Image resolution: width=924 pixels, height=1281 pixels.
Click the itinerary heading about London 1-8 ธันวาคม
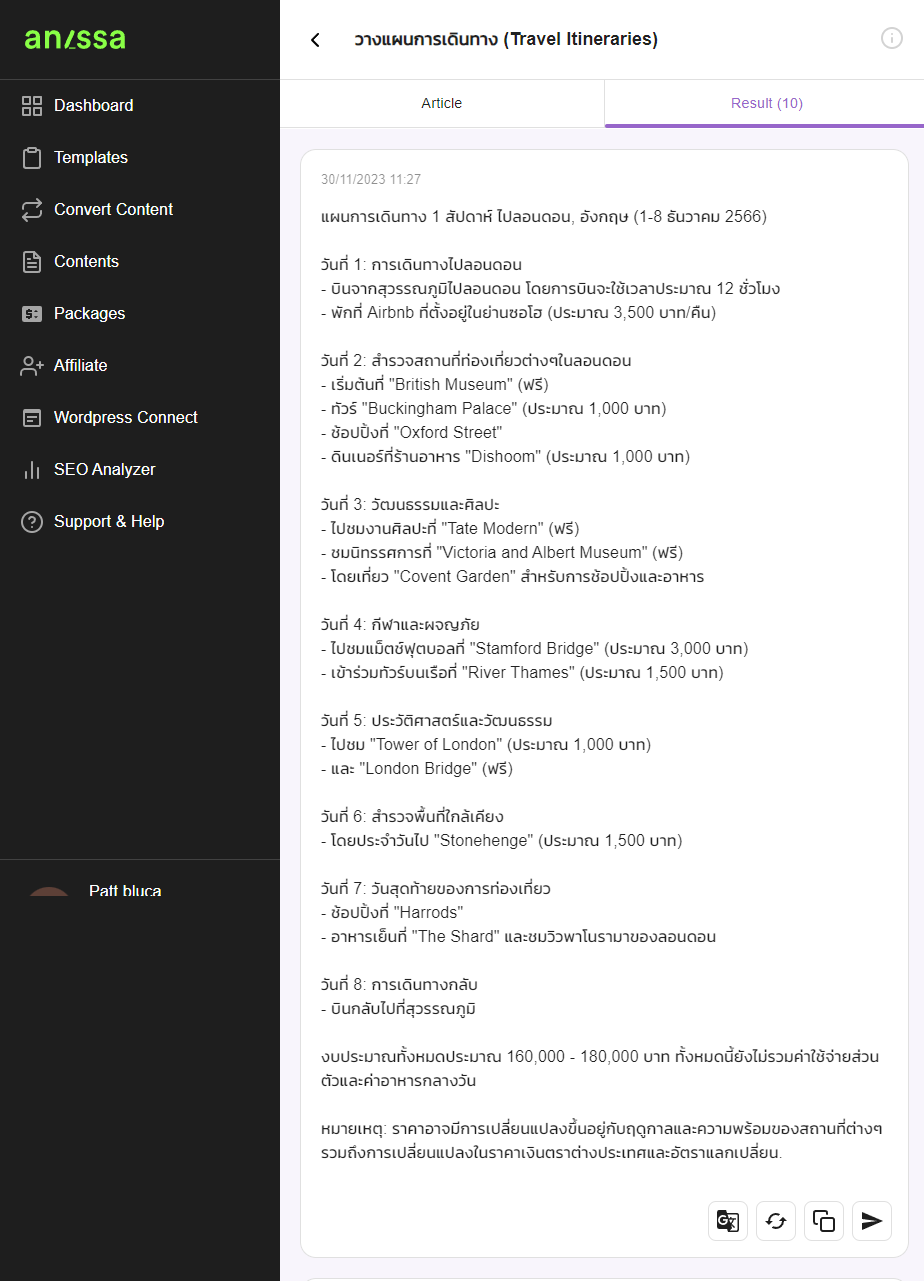click(544, 217)
